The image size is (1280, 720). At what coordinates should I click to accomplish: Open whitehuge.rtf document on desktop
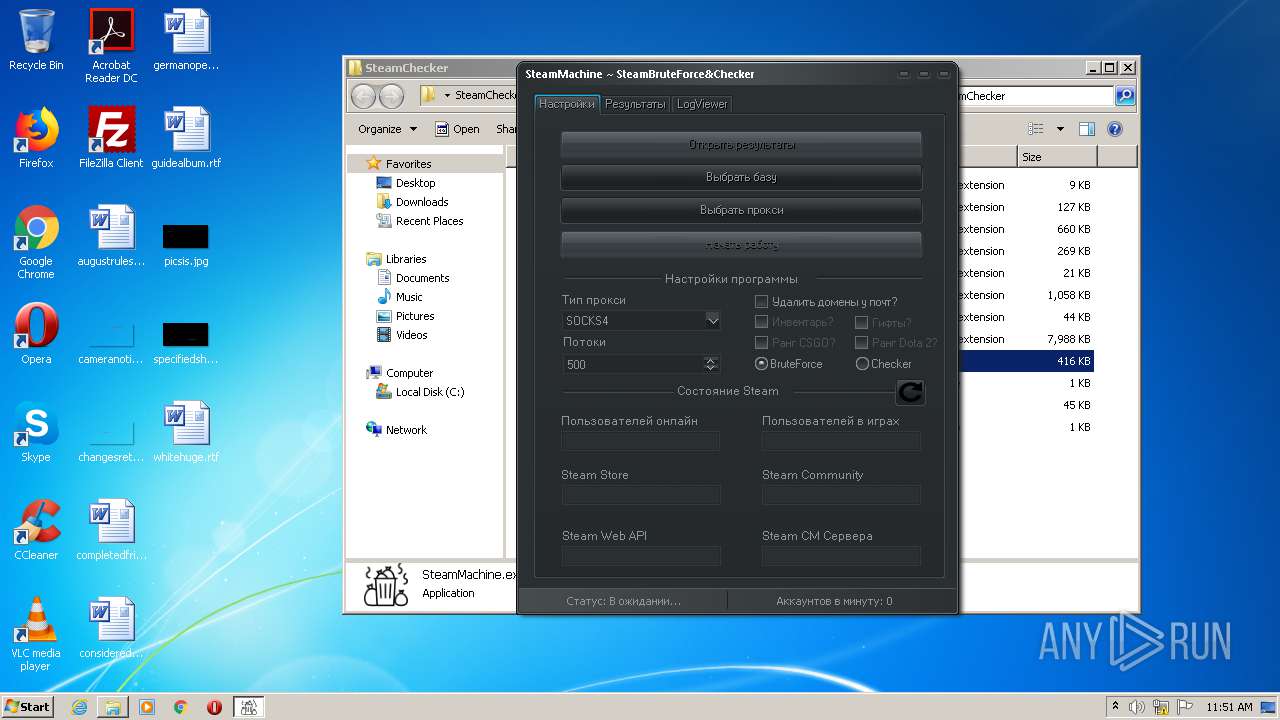(186, 432)
